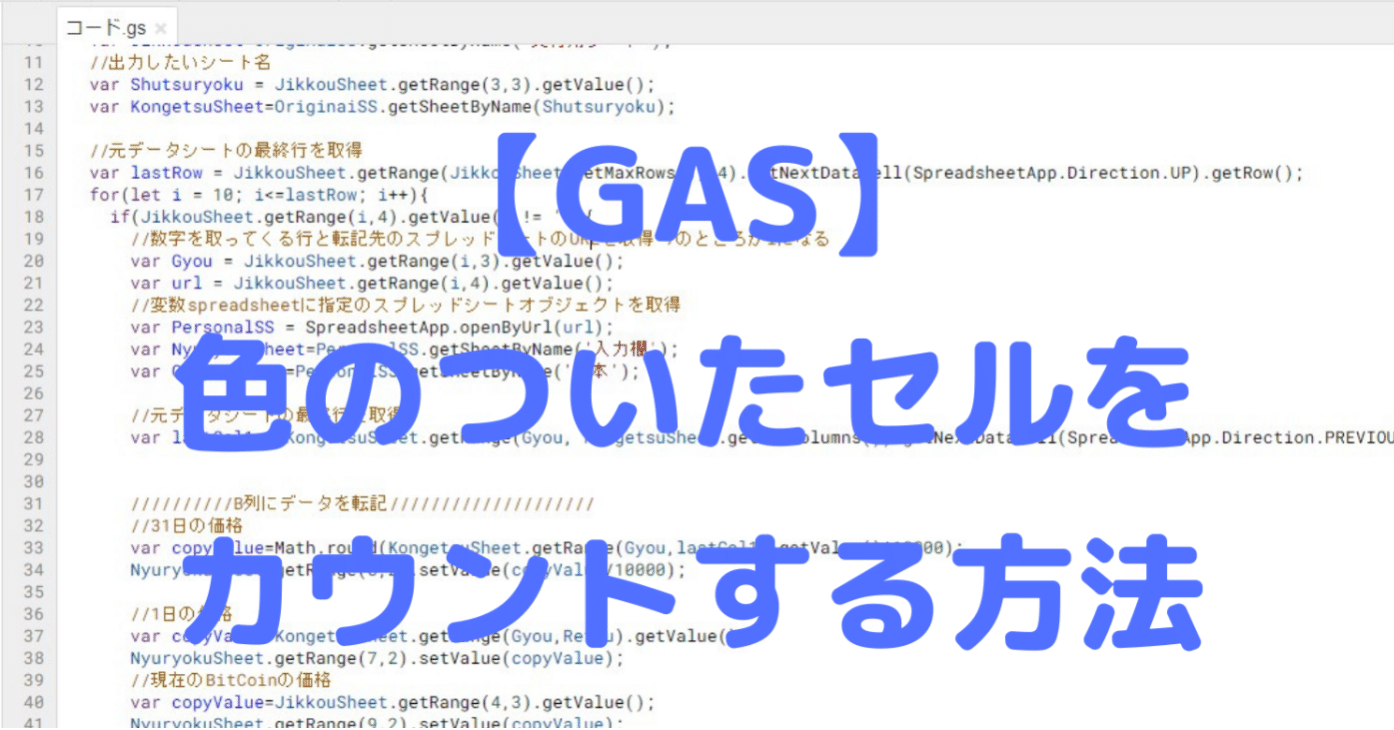Click the var Gyou declaration line

pos(377,261)
